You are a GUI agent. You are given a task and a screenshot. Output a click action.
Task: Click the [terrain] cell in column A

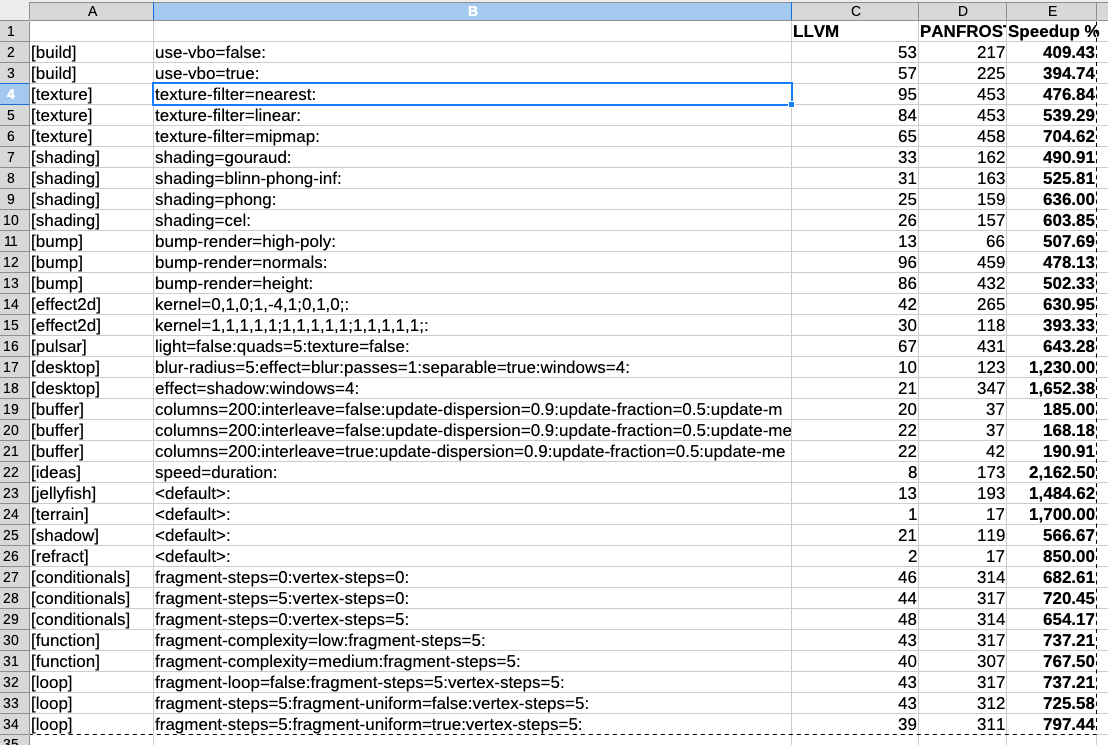(91, 514)
